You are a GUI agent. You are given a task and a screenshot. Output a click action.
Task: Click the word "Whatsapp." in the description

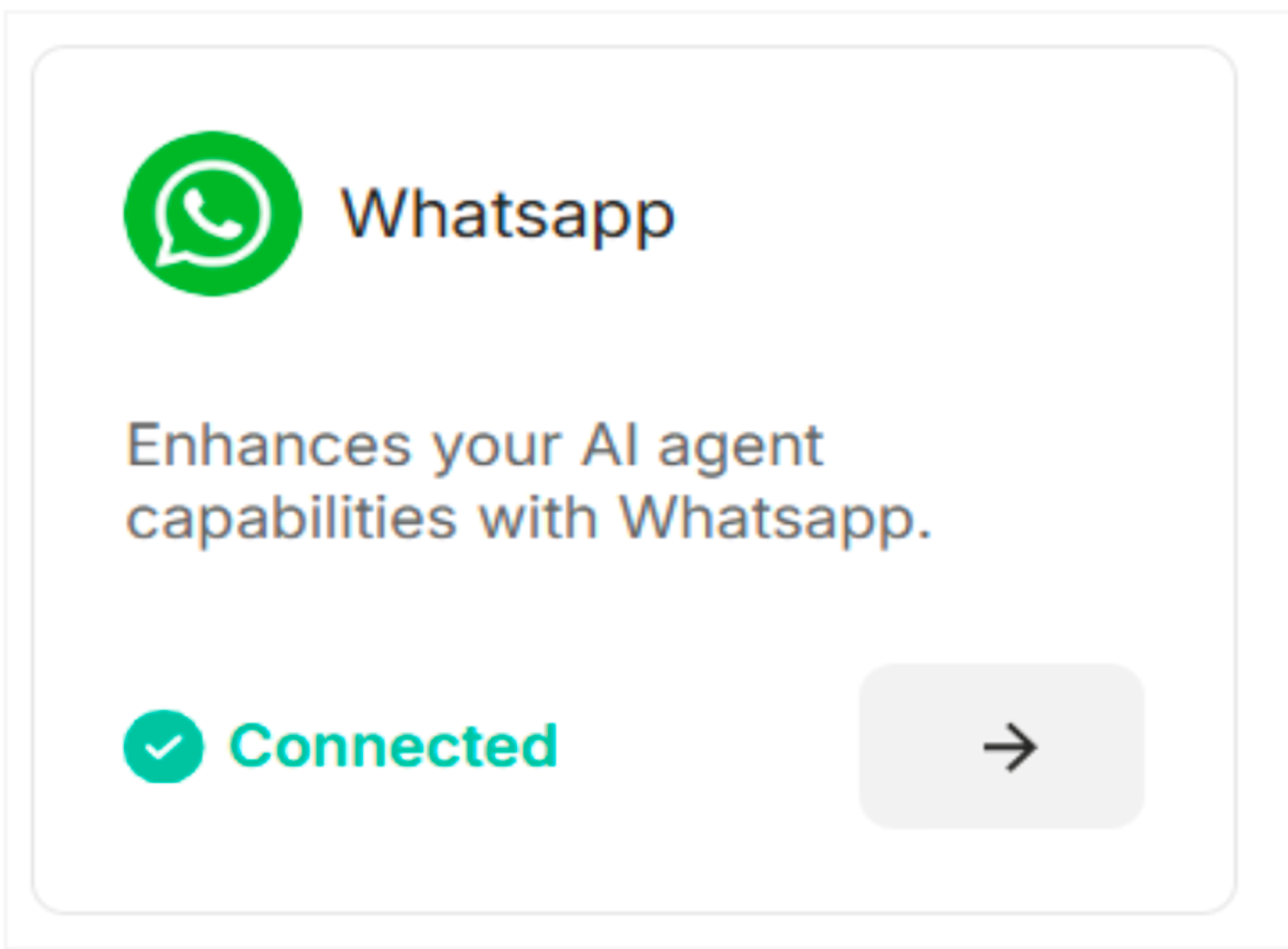pos(775,519)
